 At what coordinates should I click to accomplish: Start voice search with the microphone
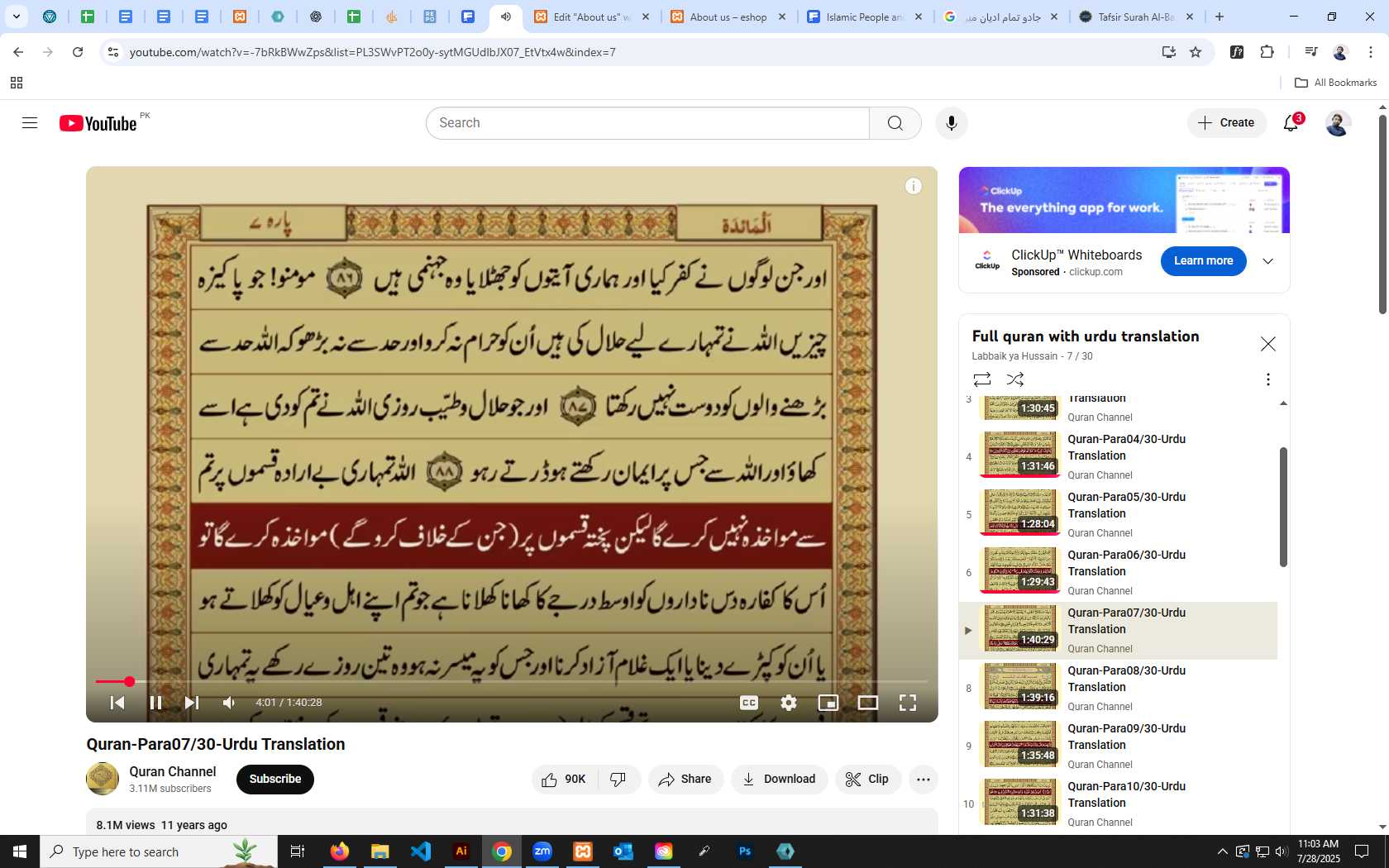click(x=952, y=123)
